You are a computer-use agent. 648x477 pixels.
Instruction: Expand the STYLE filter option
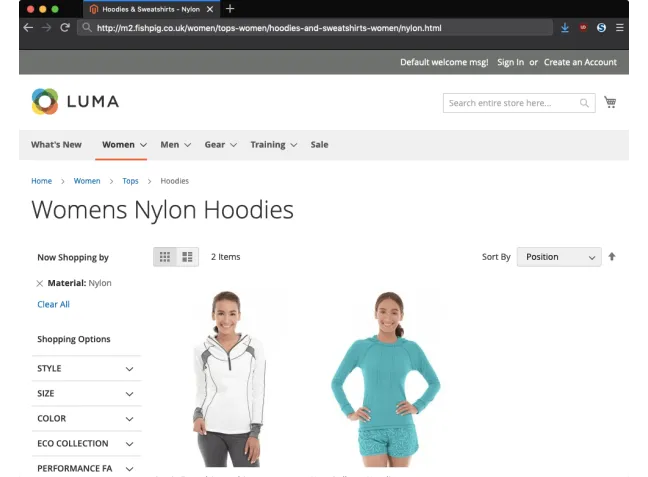pos(88,369)
